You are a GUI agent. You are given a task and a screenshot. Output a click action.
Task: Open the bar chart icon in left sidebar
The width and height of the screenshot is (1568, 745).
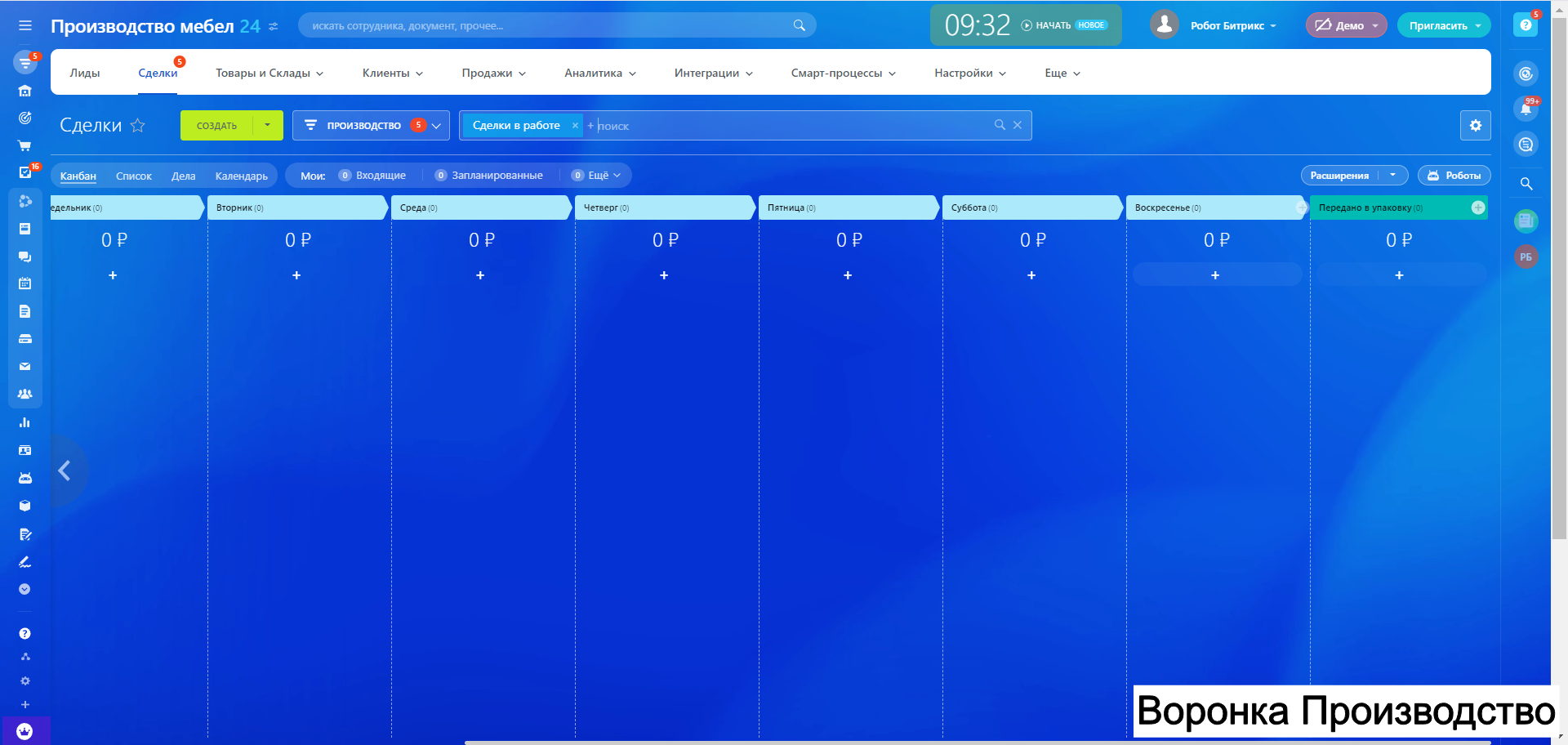25,422
